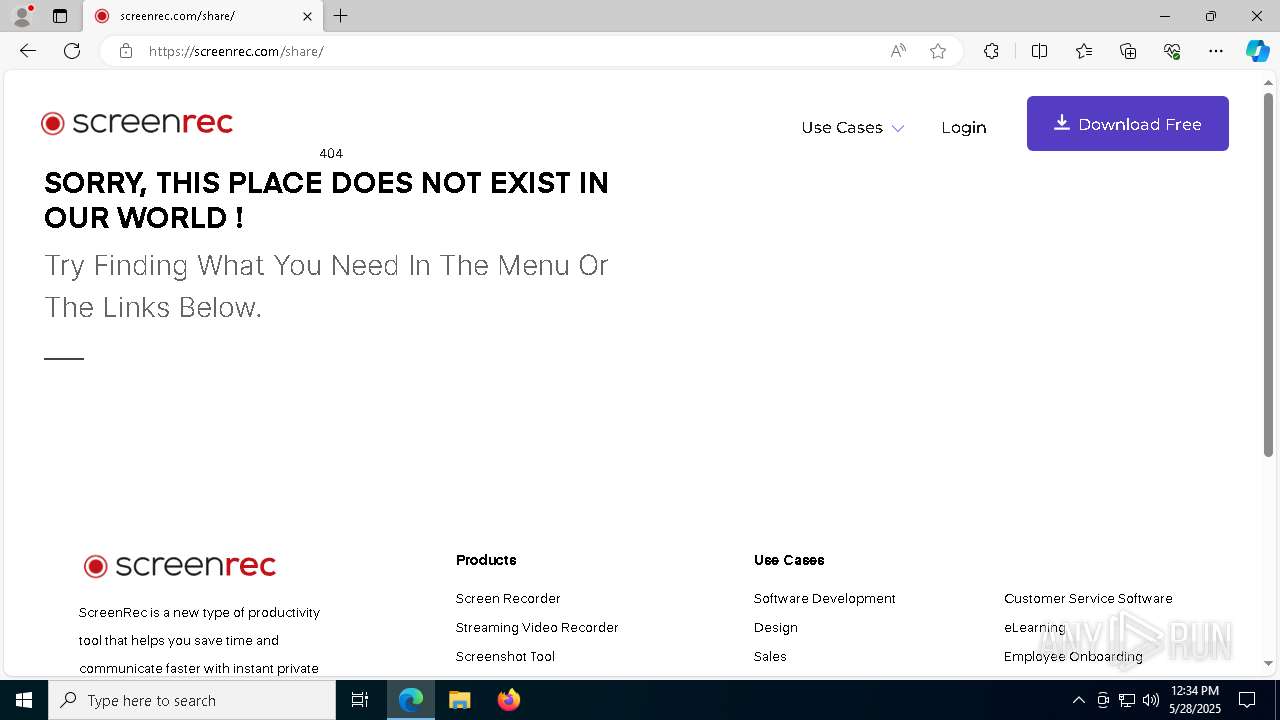This screenshot has height=720, width=1280.
Task: Show hidden system tray icons
Action: 1078,700
